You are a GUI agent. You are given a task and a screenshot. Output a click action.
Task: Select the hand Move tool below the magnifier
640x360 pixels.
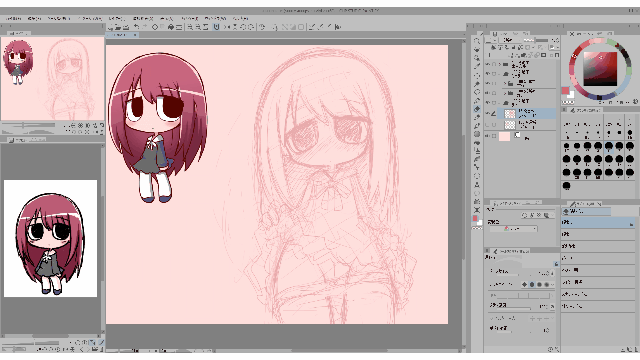(477, 49)
